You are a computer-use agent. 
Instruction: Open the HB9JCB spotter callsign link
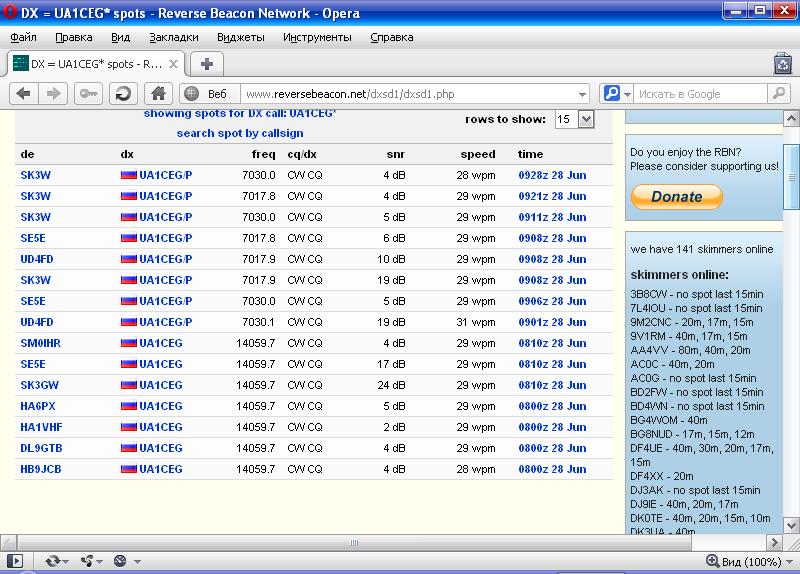(41, 469)
